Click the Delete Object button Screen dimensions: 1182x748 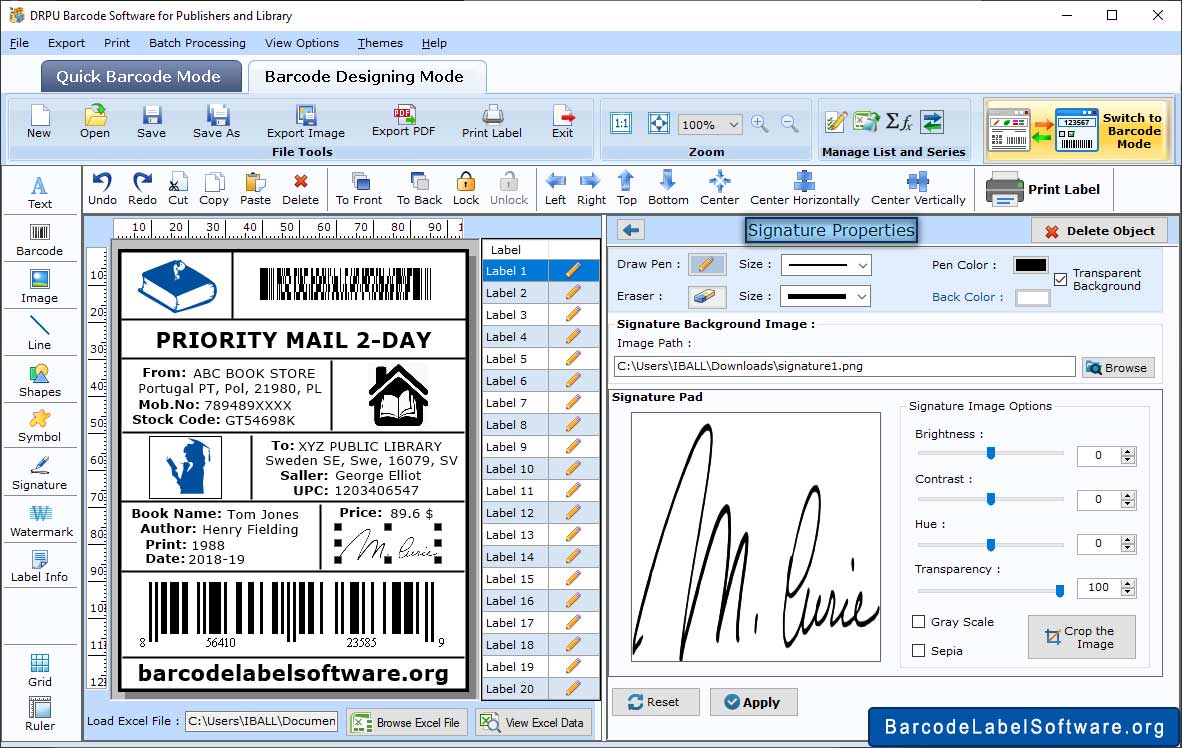coord(1099,231)
